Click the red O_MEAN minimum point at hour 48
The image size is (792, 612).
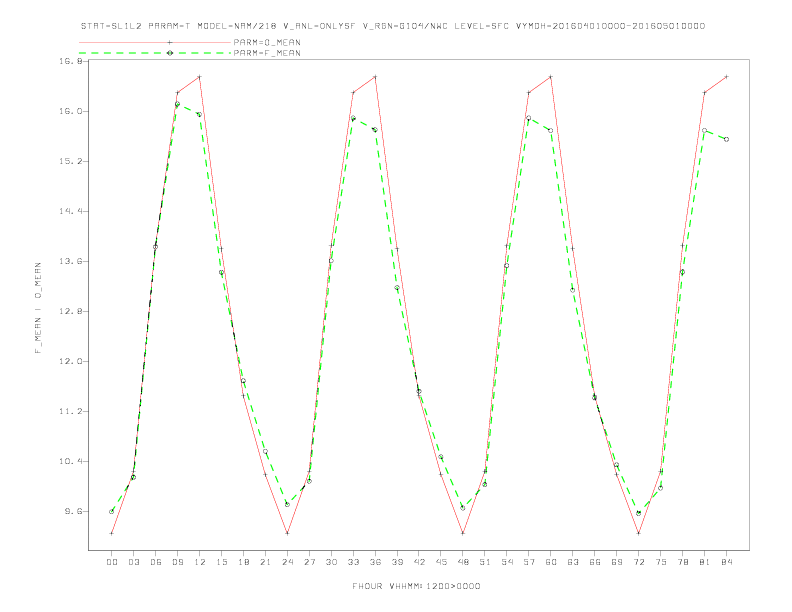point(463,533)
